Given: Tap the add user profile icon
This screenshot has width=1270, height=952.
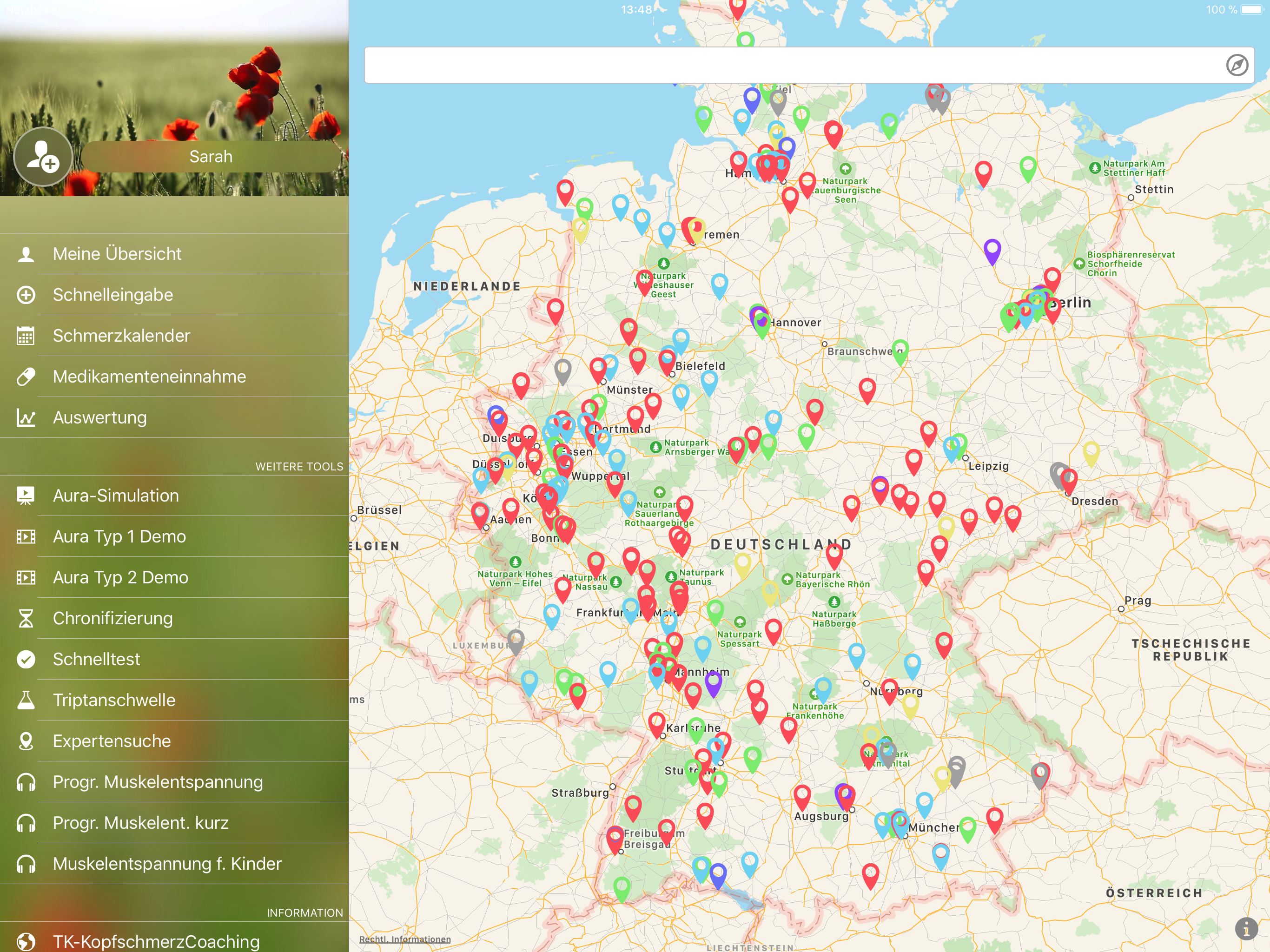Looking at the screenshot, I should 43,157.
